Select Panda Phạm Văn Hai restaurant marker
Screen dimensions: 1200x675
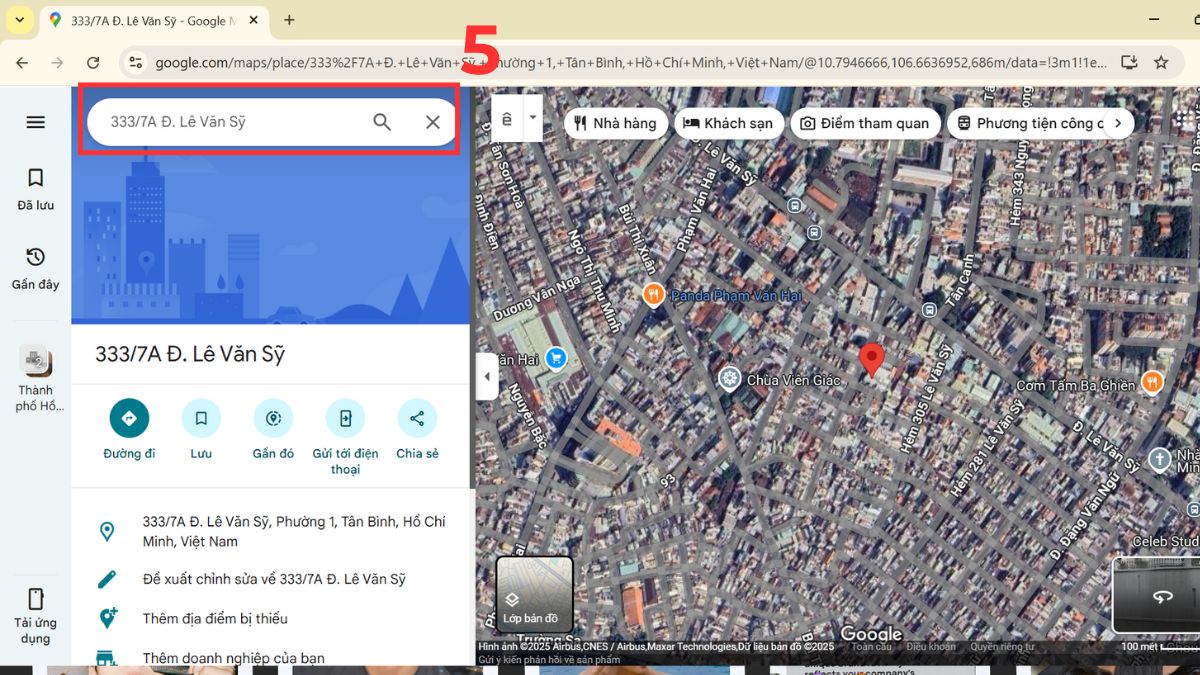point(653,295)
